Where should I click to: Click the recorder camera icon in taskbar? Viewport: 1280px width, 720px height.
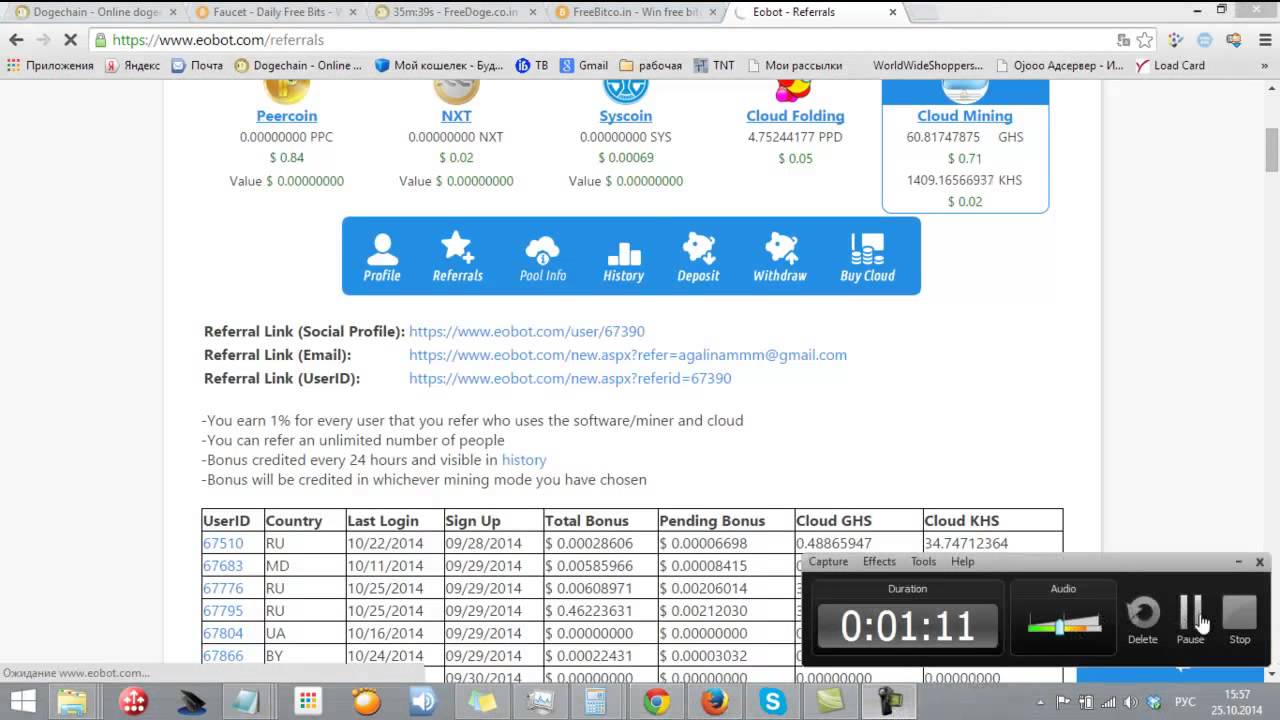tap(890, 702)
